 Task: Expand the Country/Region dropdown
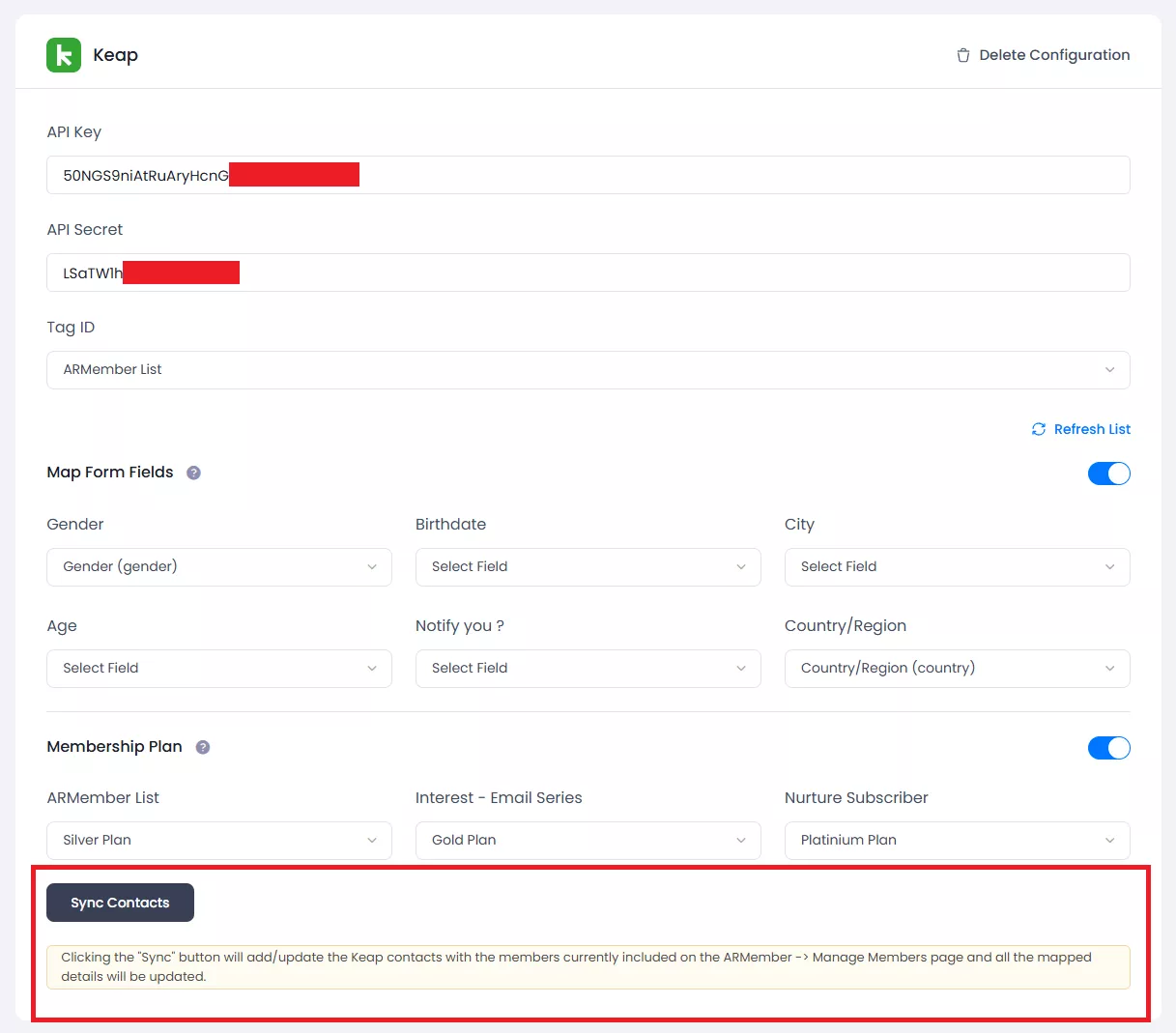[x=957, y=669]
